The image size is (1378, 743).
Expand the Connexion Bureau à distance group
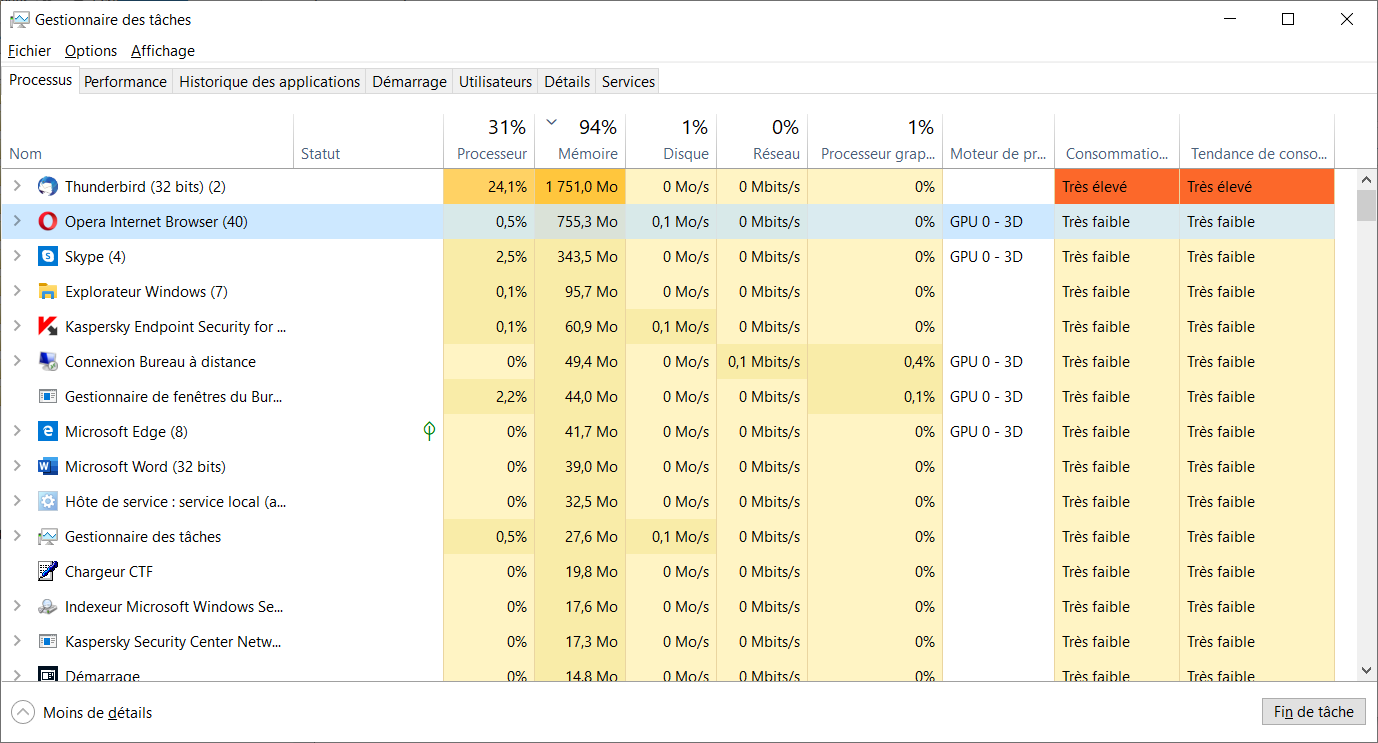click(x=16, y=361)
